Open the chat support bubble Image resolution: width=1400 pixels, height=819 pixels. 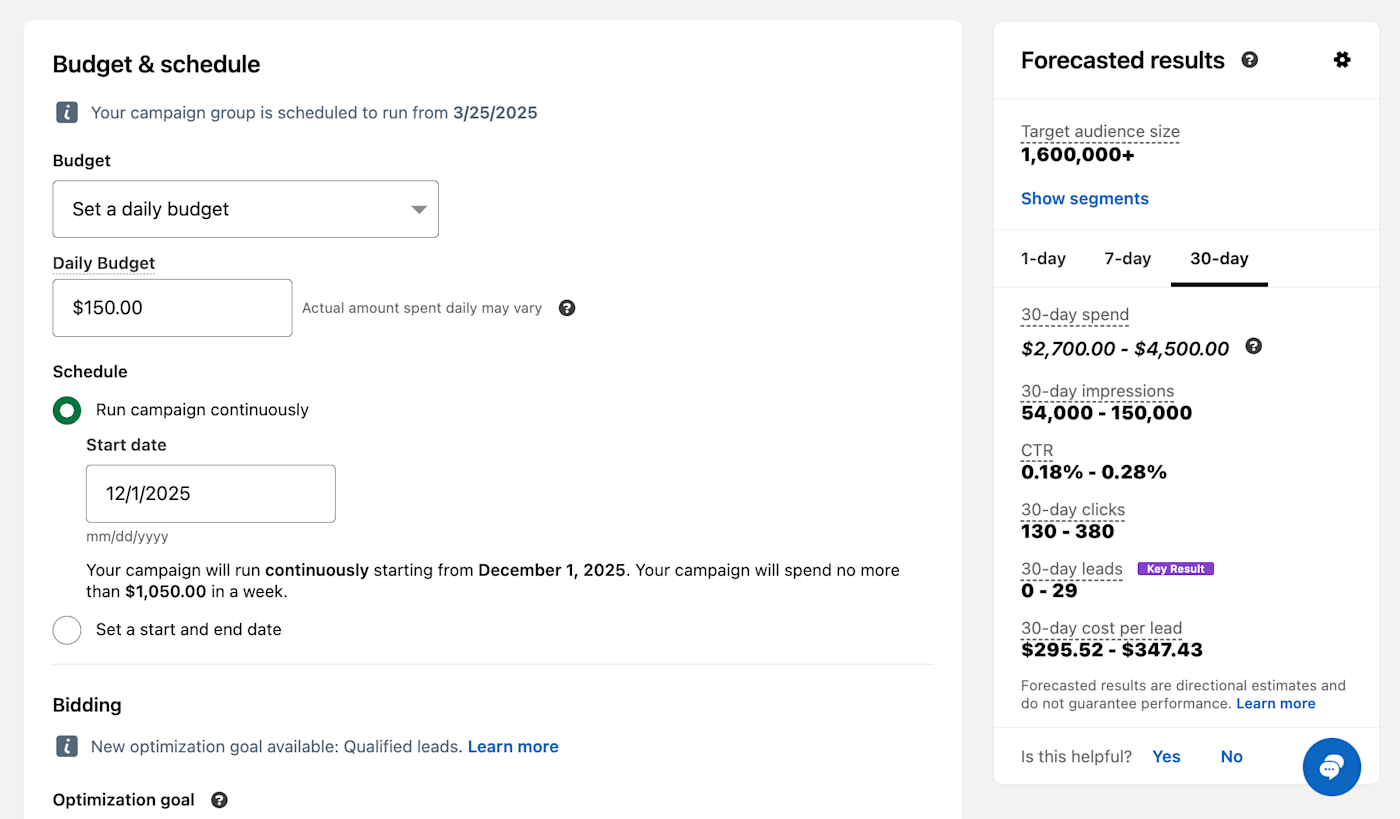(x=1331, y=767)
